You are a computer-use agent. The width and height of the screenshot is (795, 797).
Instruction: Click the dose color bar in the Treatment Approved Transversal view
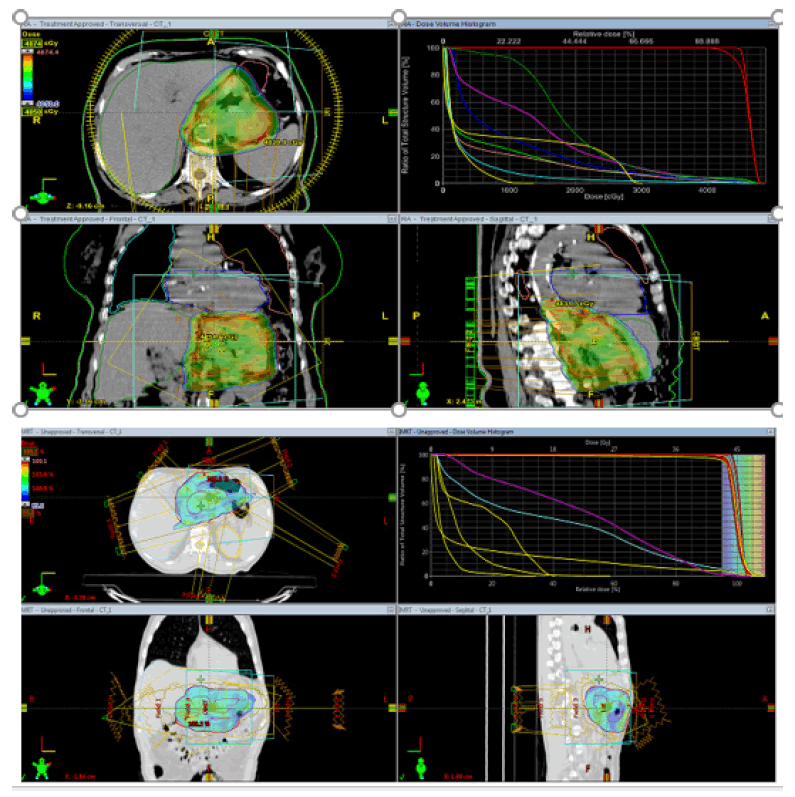(27, 77)
